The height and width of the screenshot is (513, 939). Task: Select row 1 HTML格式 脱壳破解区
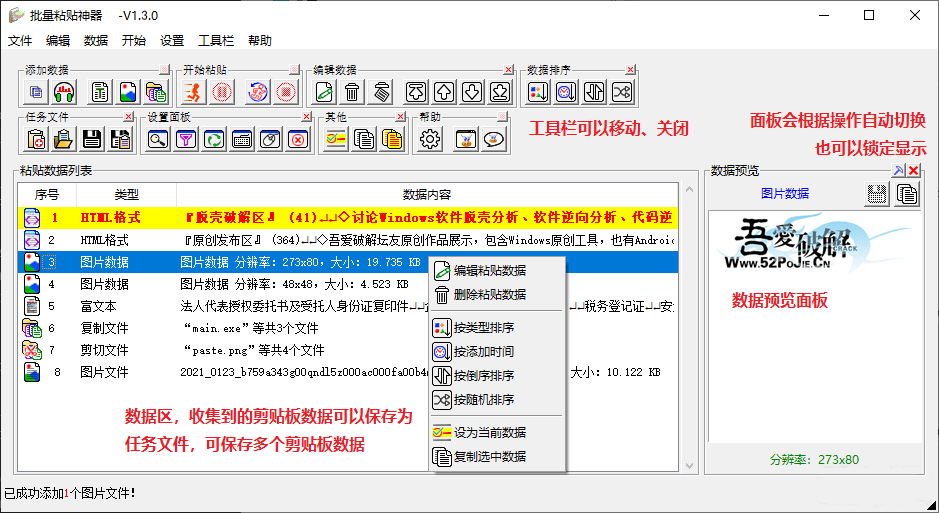point(348,218)
